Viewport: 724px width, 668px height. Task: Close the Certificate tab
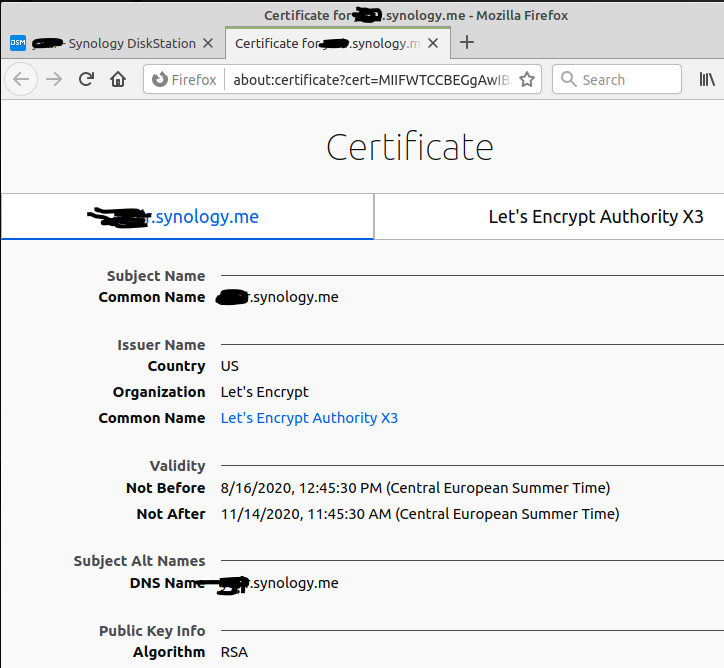(433, 43)
